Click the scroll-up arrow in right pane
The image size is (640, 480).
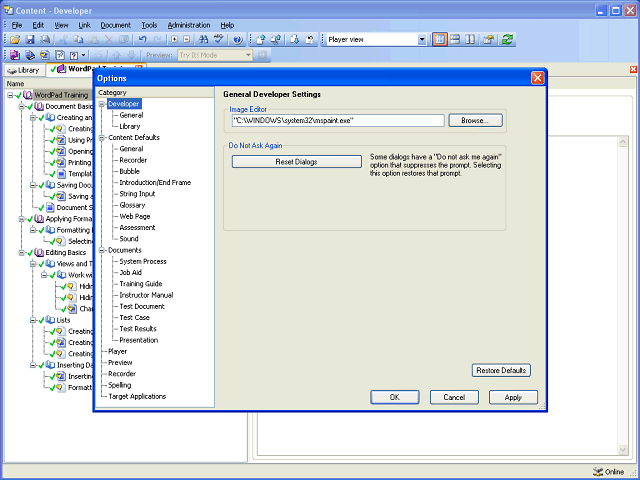623,142
